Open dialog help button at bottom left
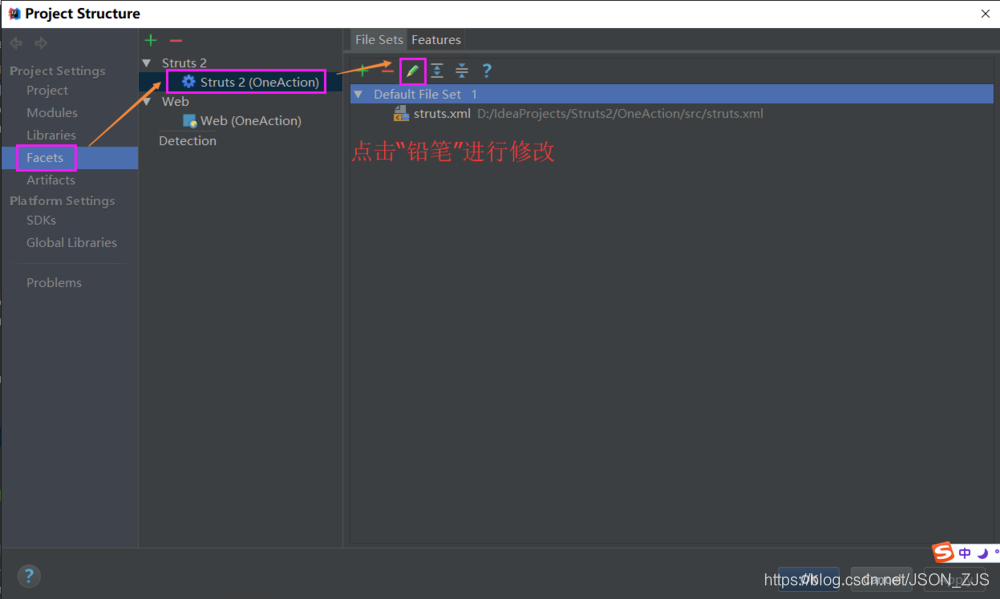1000x599 pixels. [29, 576]
